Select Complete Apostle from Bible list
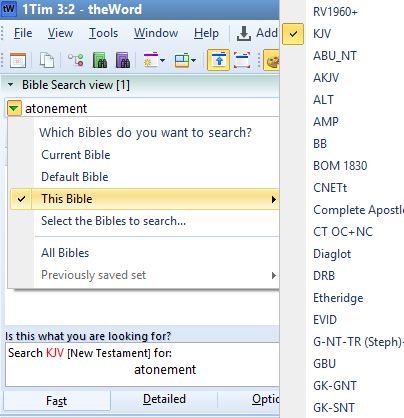The image size is (404, 418). [358, 210]
